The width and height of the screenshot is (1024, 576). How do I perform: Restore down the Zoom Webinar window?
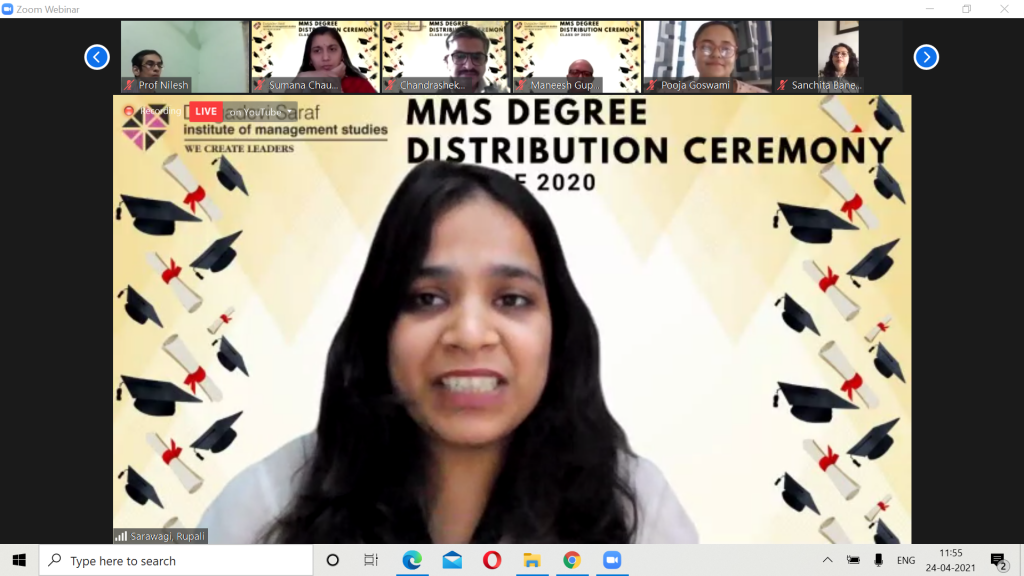click(x=967, y=9)
